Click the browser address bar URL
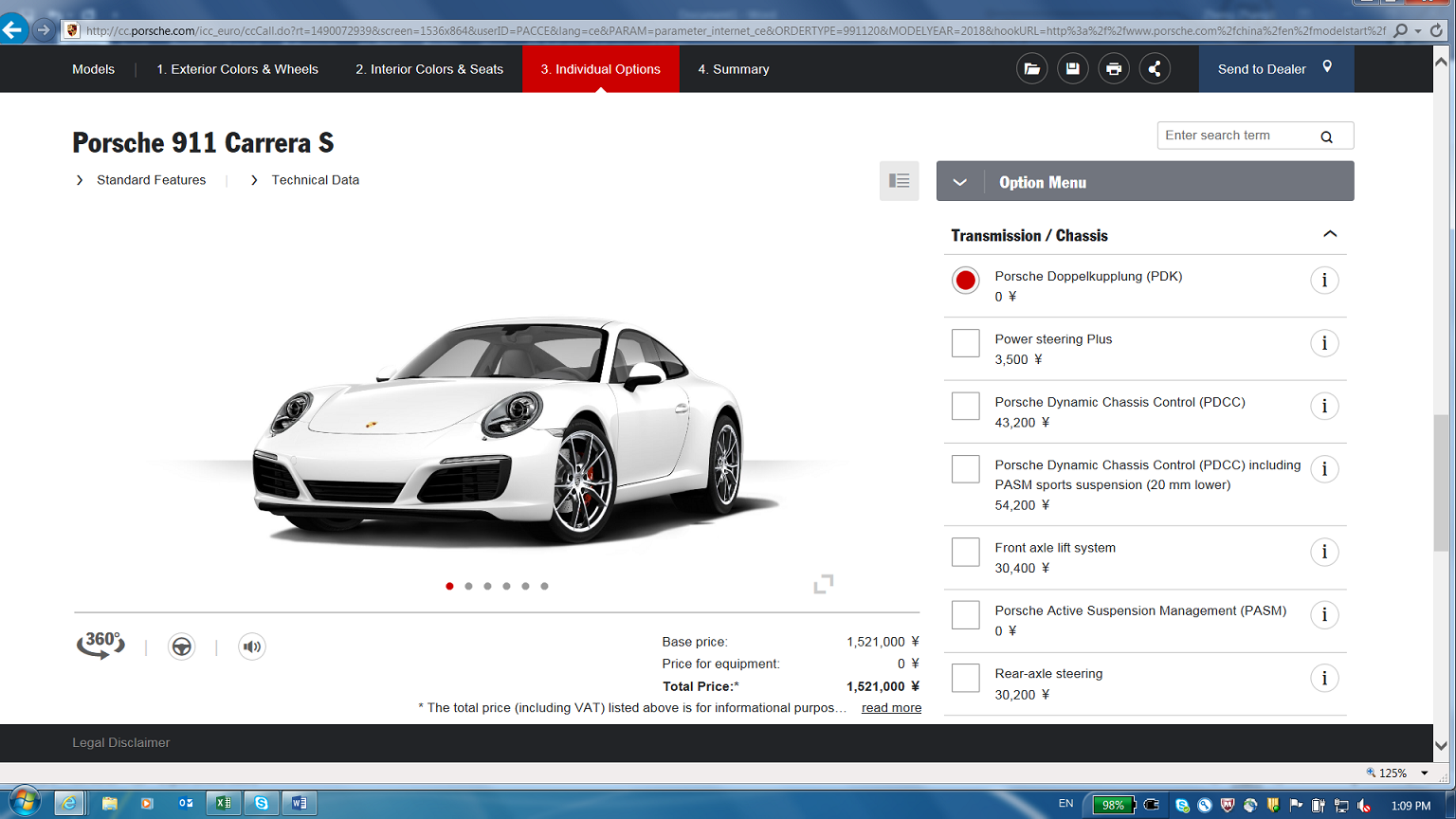 tap(735, 30)
